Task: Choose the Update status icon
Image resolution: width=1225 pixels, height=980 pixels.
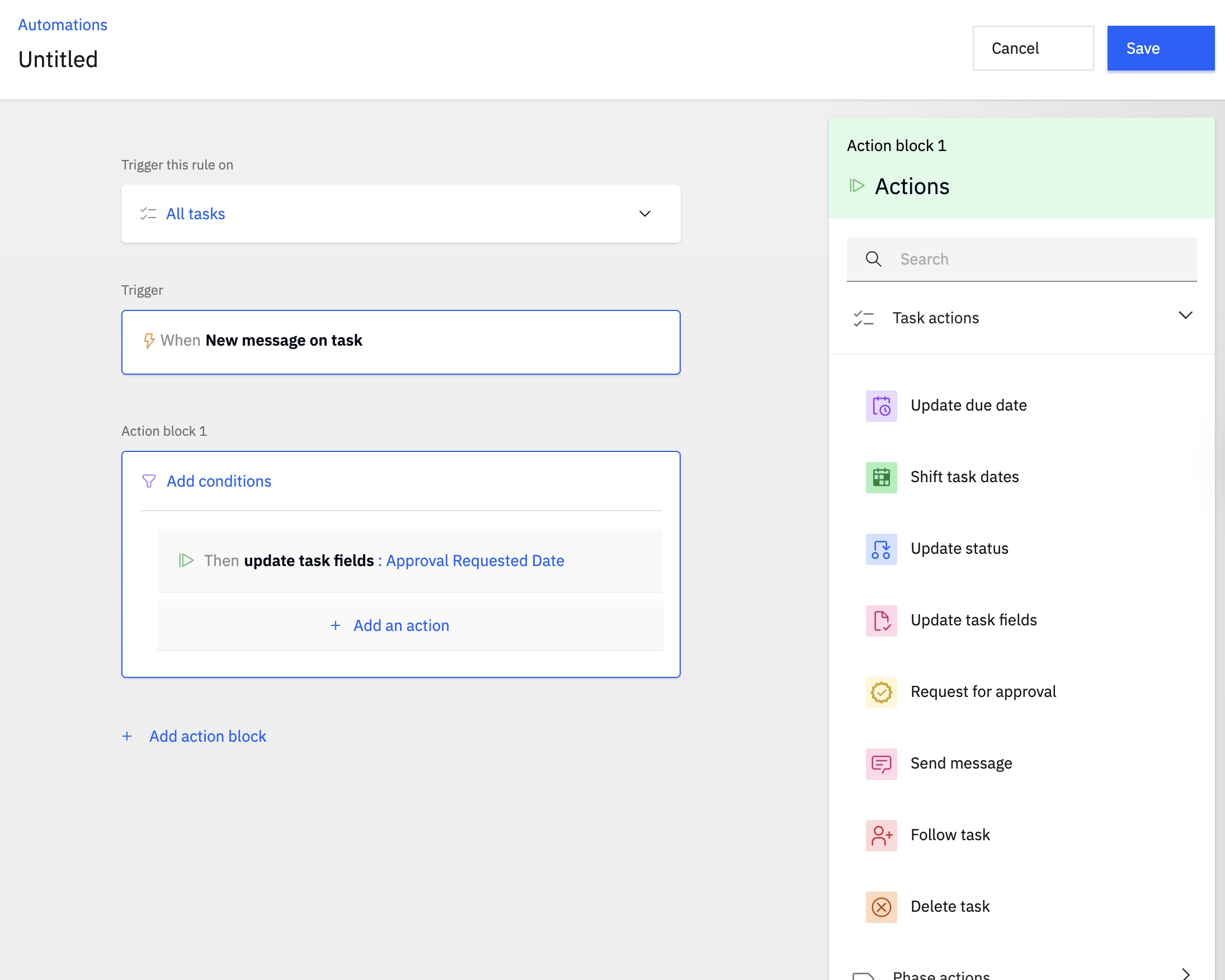Action: pyautogui.click(x=880, y=549)
